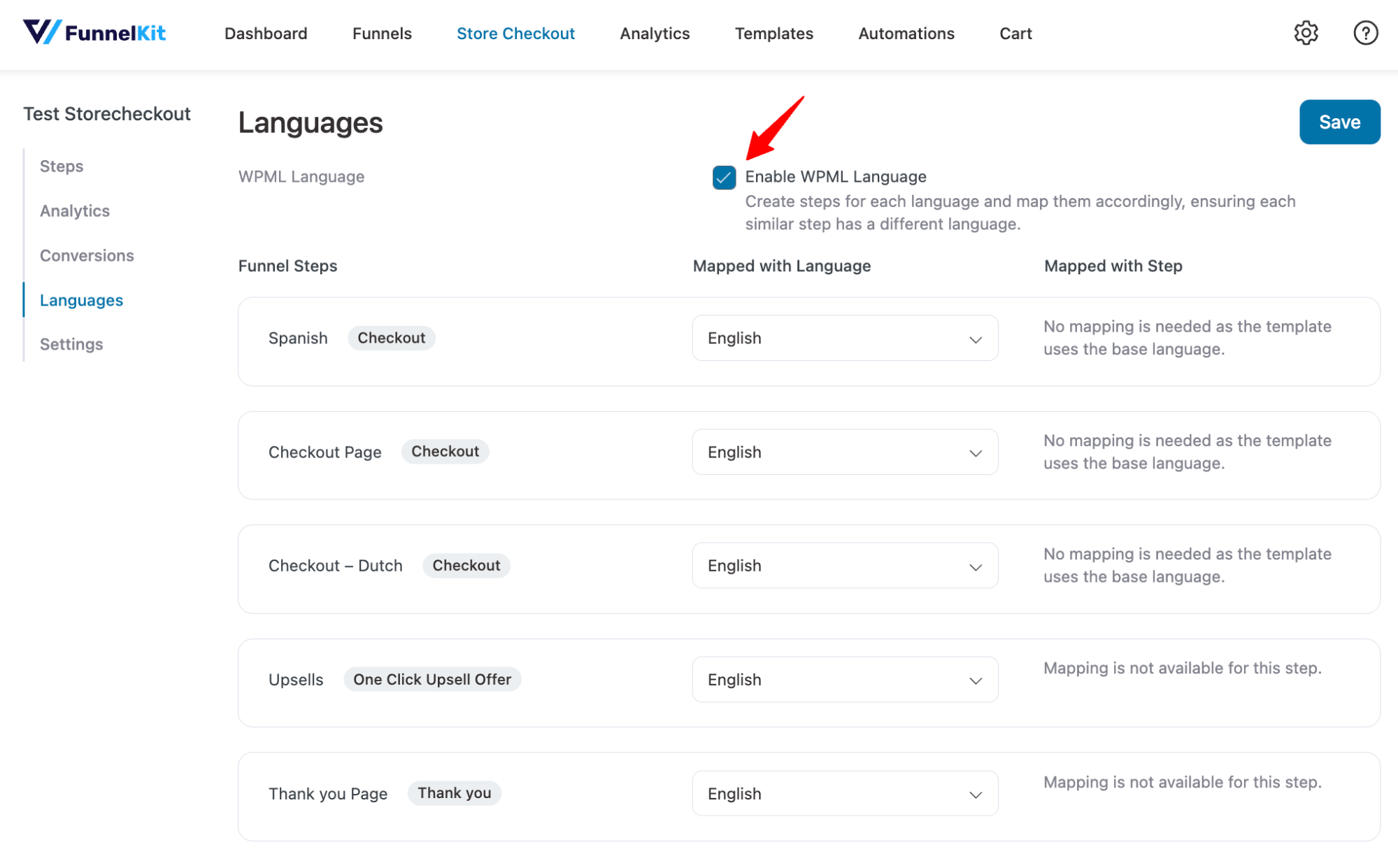The width and height of the screenshot is (1398, 868).
Task: Click the Upsells step name
Action: (296, 680)
